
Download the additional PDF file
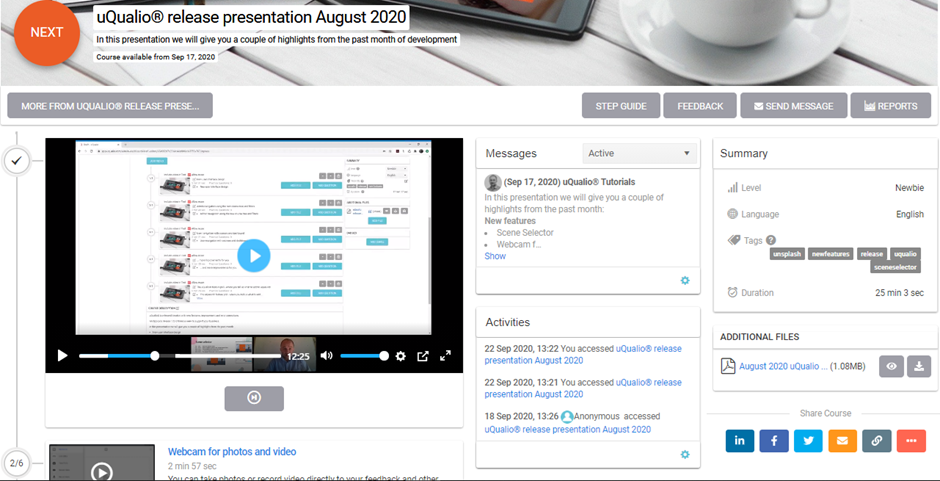point(918,366)
